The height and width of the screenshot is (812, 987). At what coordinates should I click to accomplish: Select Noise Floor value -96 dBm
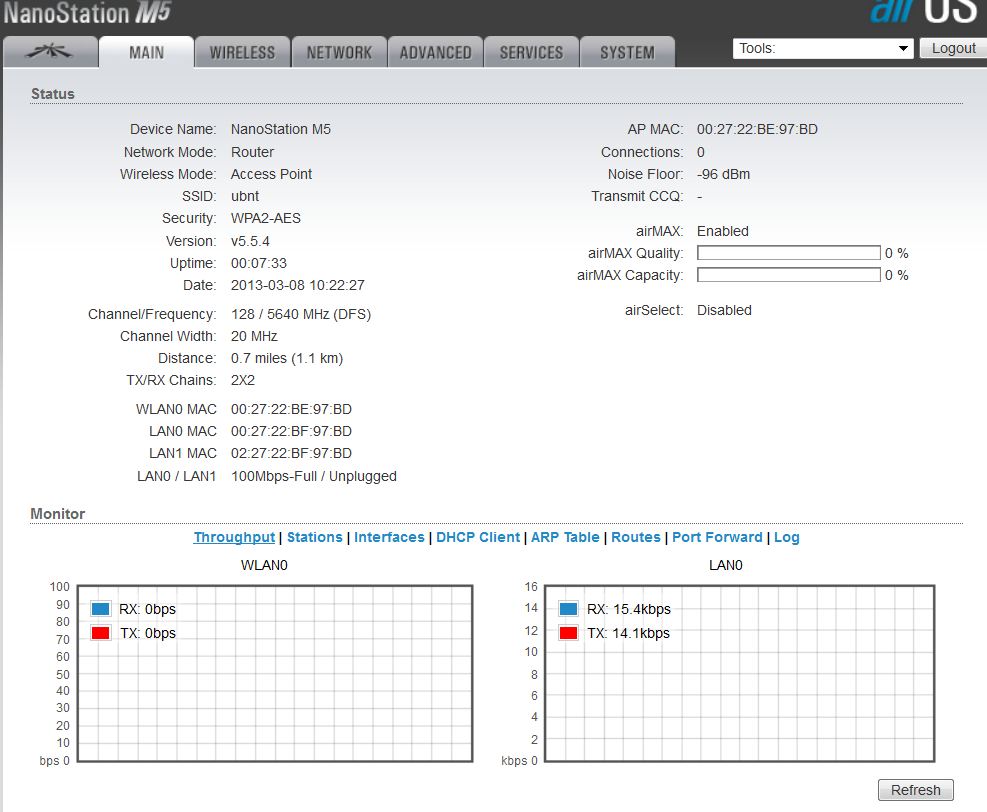coord(723,174)
